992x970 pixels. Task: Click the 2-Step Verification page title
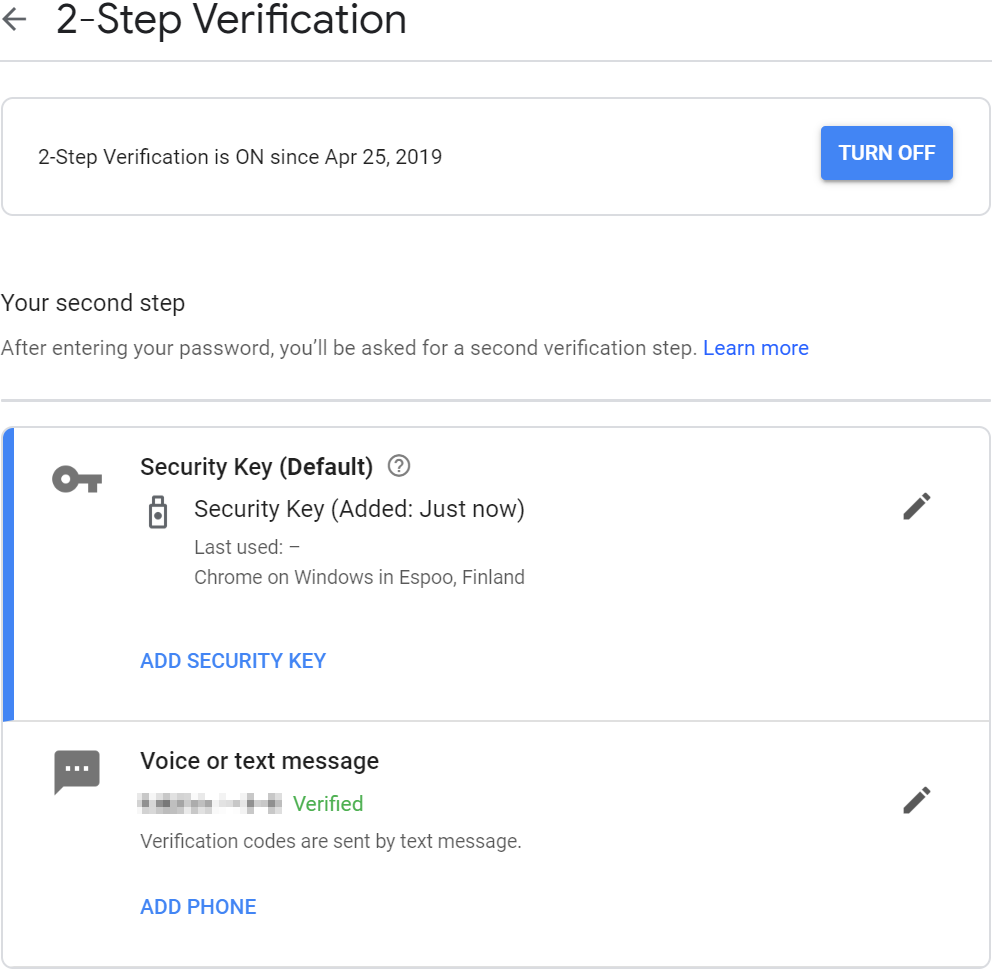(x=231, y=20)
